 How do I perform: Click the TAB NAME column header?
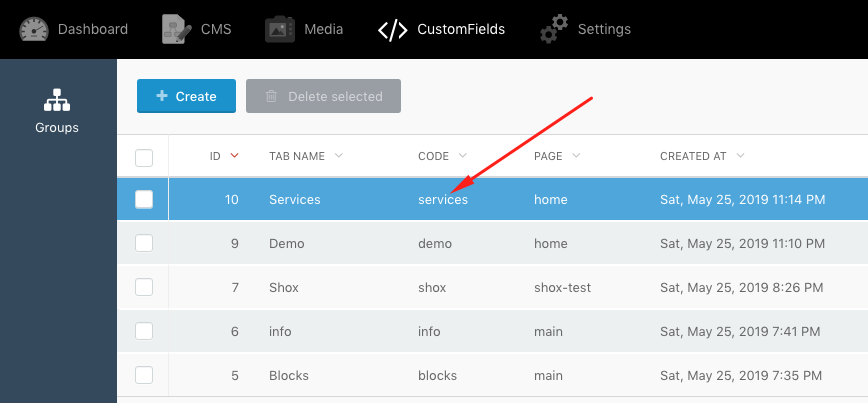(297, 156)
